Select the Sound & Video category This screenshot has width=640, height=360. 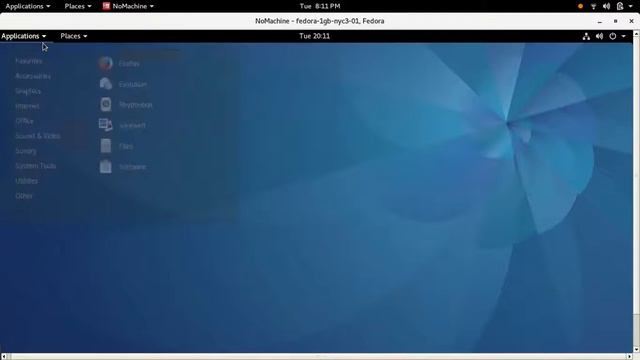coord(38,136)
